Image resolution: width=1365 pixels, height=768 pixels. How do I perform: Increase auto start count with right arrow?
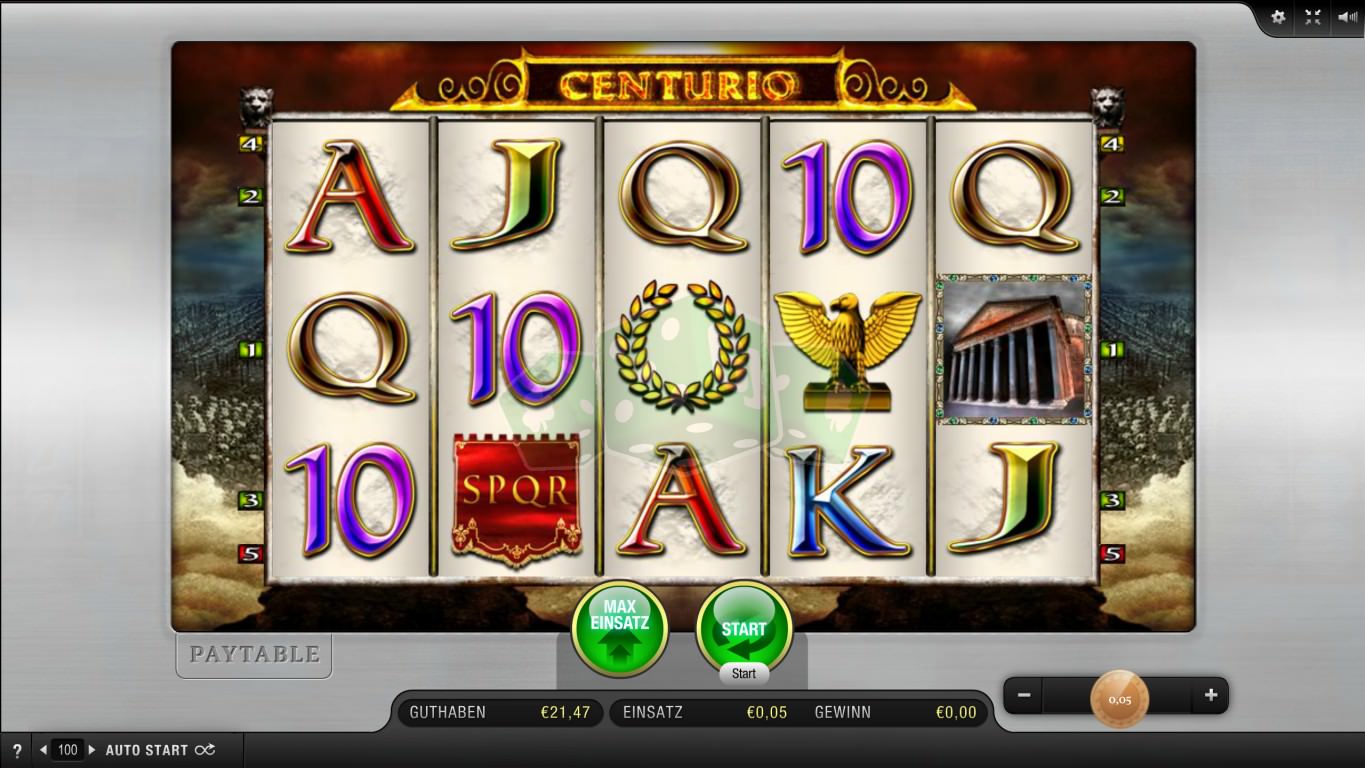click(92, 750)
